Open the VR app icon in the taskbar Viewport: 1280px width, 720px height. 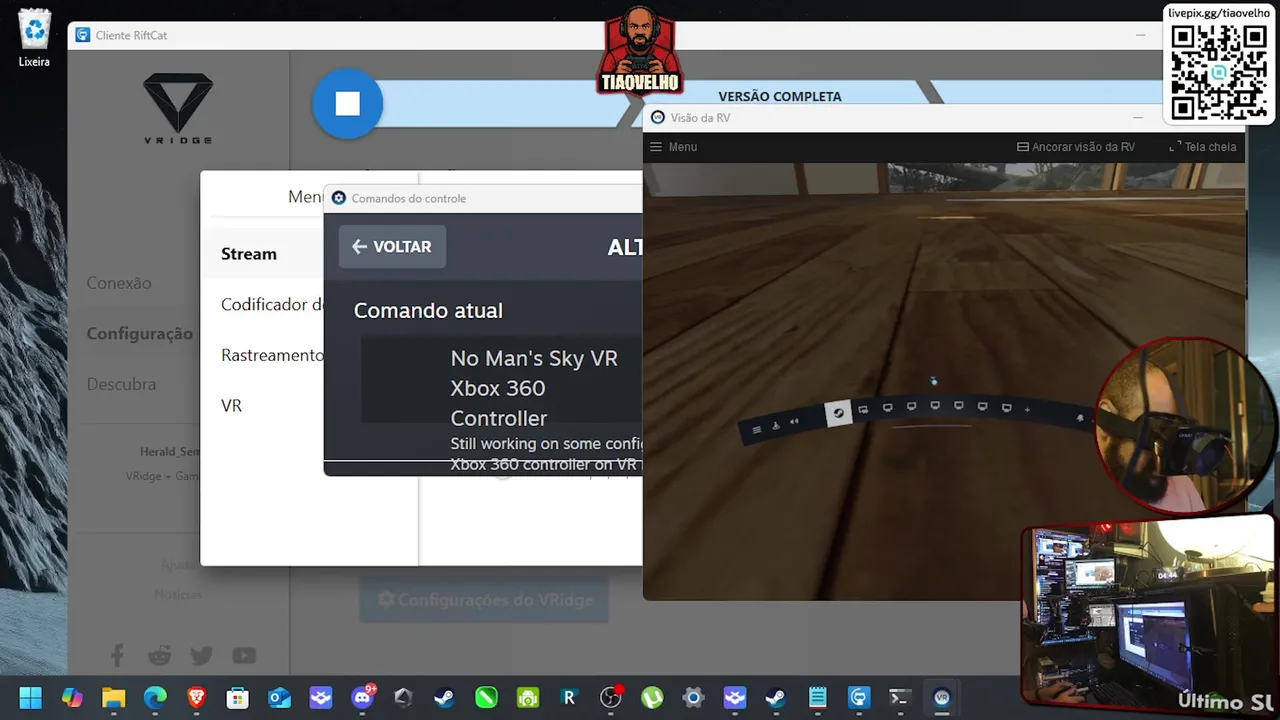(941, 698)
